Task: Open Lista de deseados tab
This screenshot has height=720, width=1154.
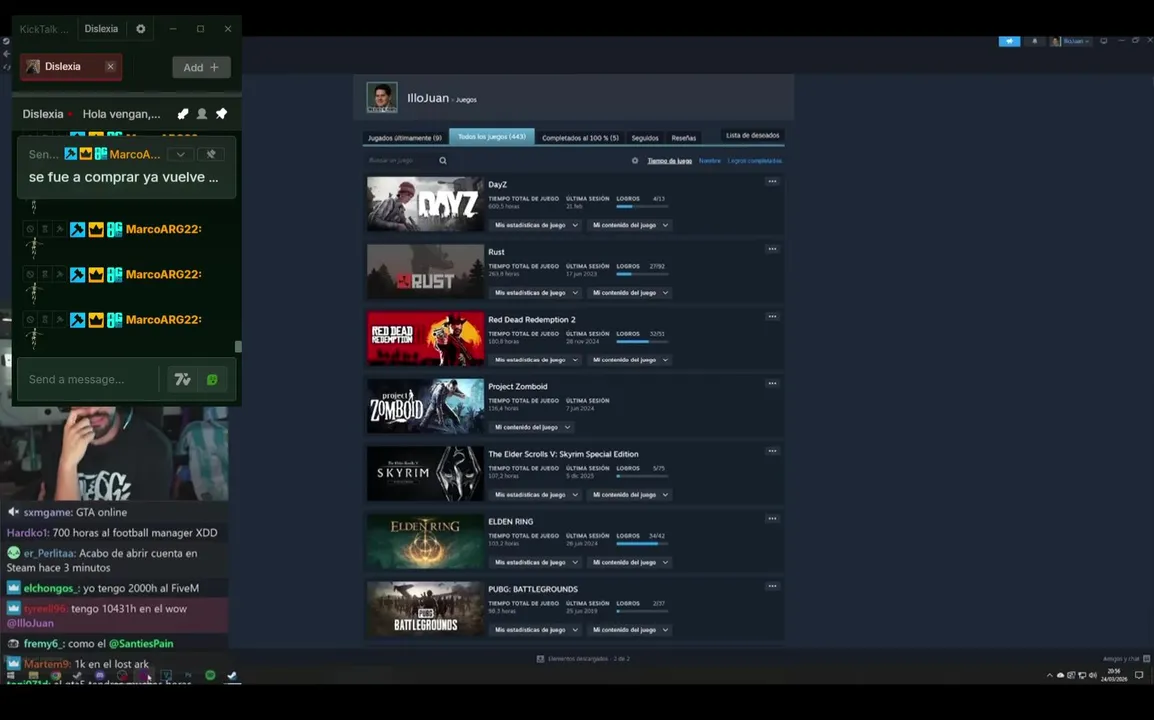Action: point(752,135)
